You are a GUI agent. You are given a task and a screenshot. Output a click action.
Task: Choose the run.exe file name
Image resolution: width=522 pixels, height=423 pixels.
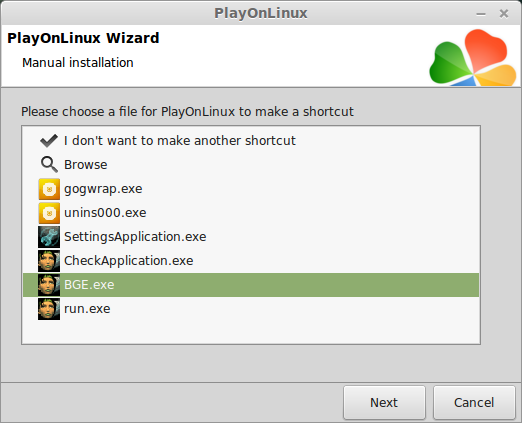[87, 309]
